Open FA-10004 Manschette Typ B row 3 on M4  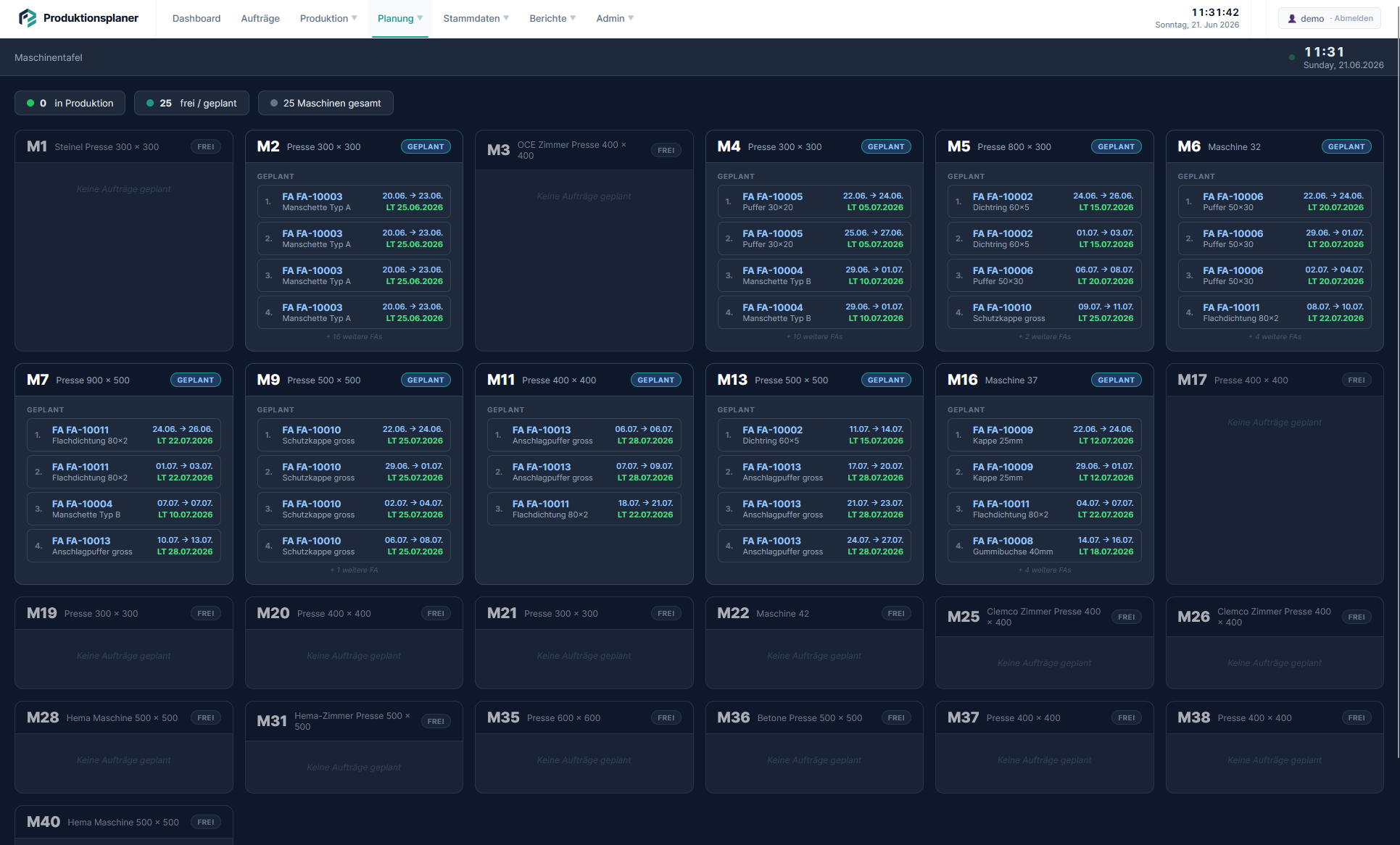click(x=814, y=275)
